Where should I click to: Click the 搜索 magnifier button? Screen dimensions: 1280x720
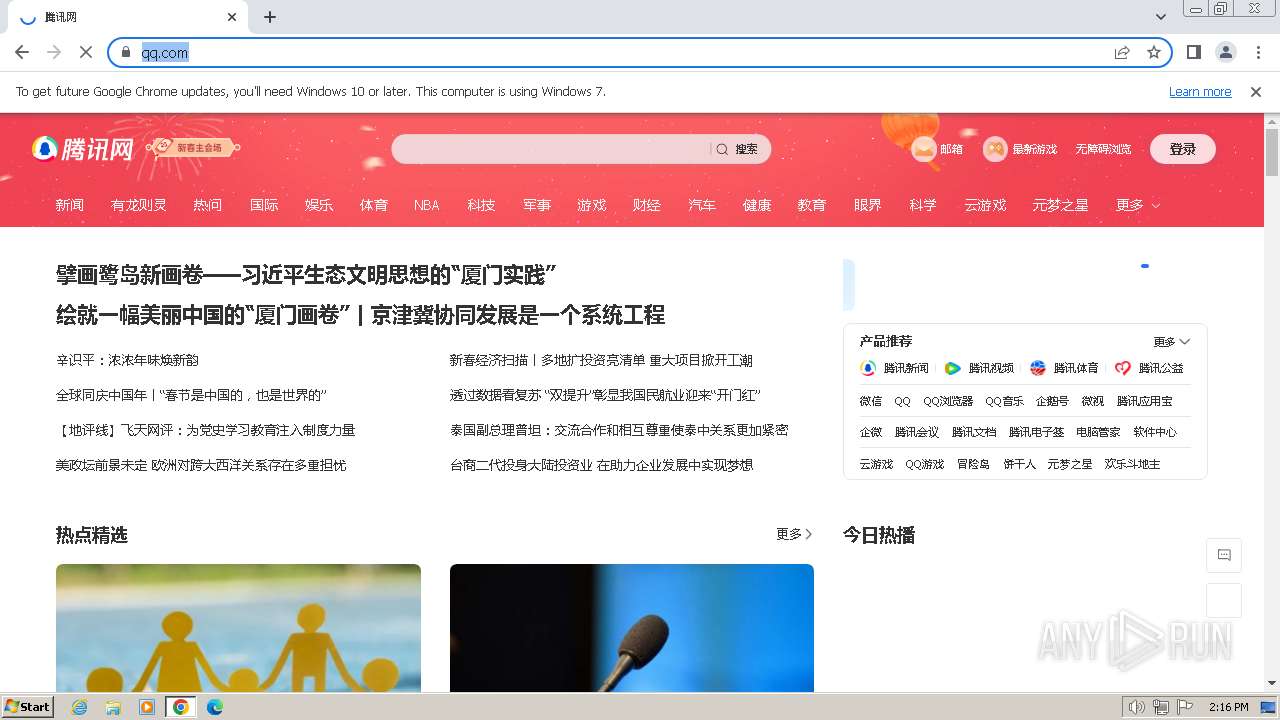click(737, 149)
